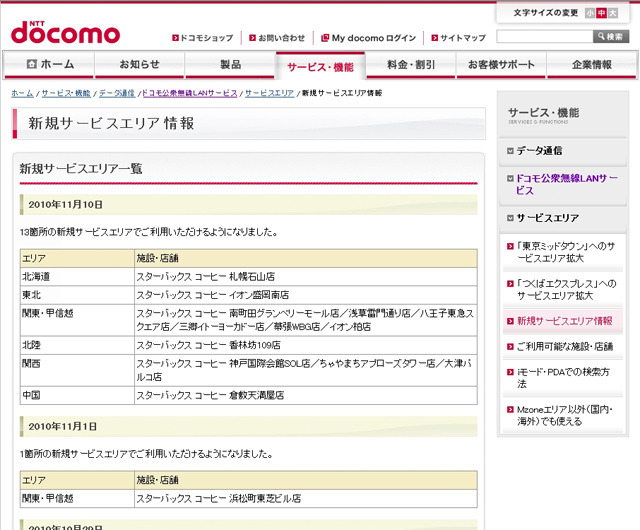Viewport: 640px width, 530px height.
Task: Click arrow icon beside お問い合わせ
Action: click(x=253, y=38)
